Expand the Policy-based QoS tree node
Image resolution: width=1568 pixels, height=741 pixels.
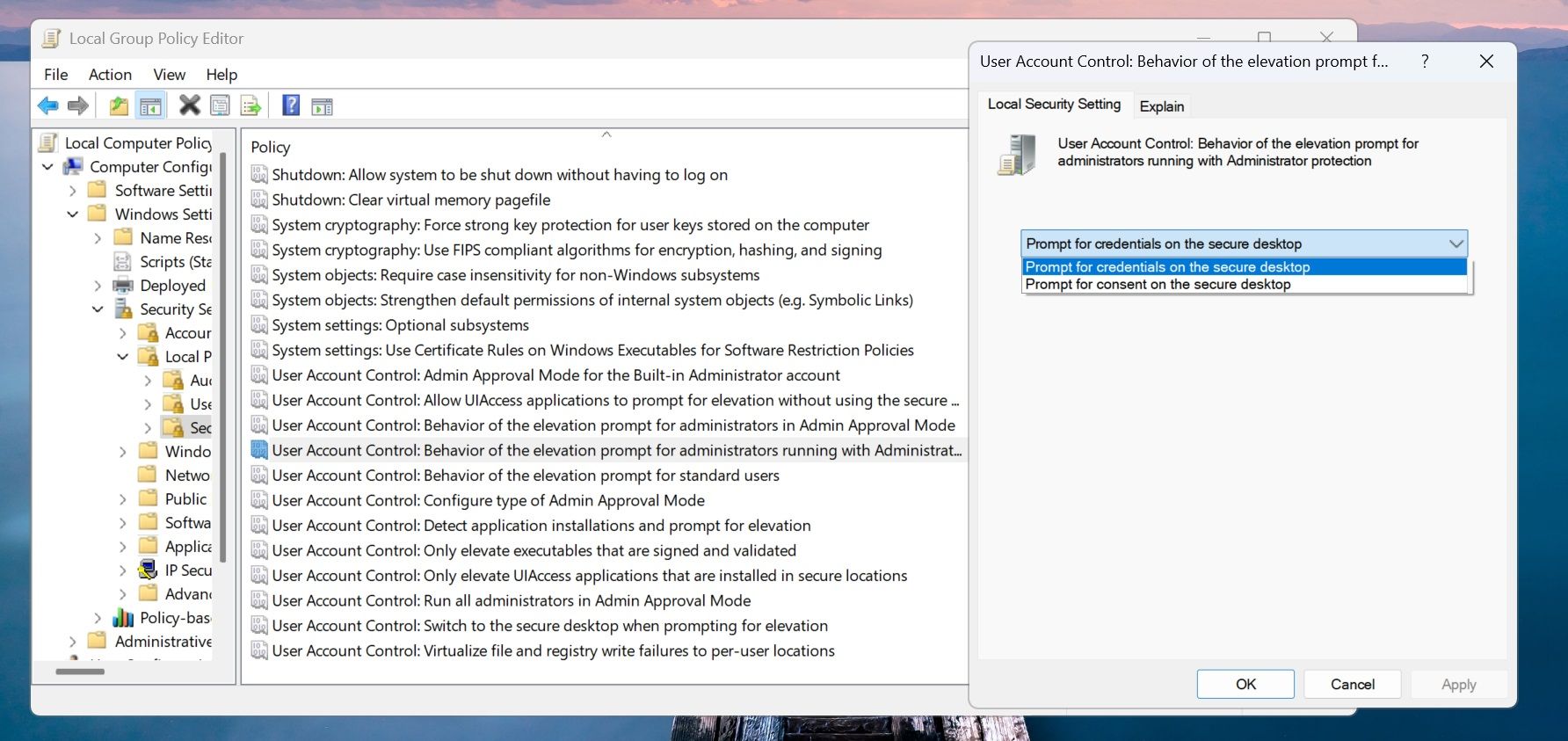[x=98, y=618]
